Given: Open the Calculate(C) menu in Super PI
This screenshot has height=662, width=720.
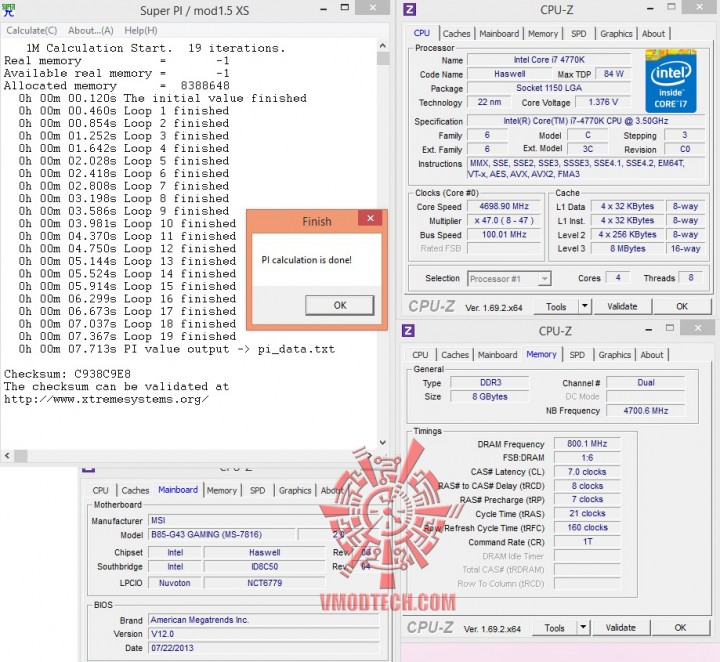Looking at the screenshot, I should point(31,30).
